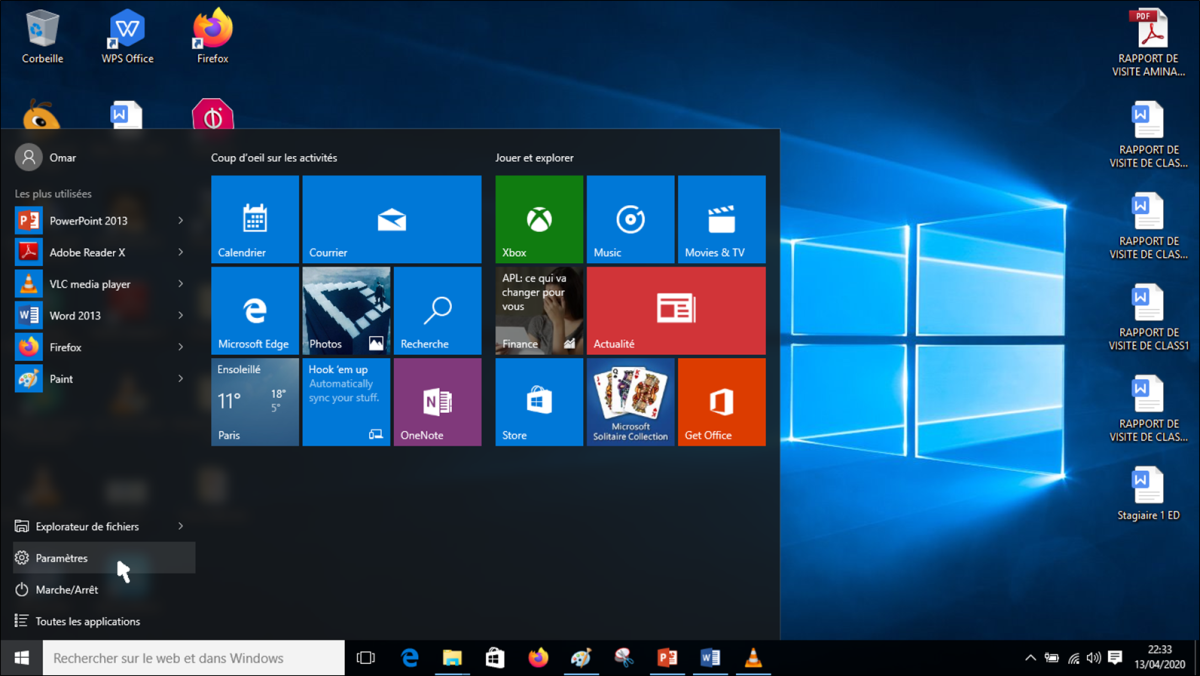The image size is (1200, 676).
Task: Open the Action Center notifications
Action: [x=1115, y=658]
